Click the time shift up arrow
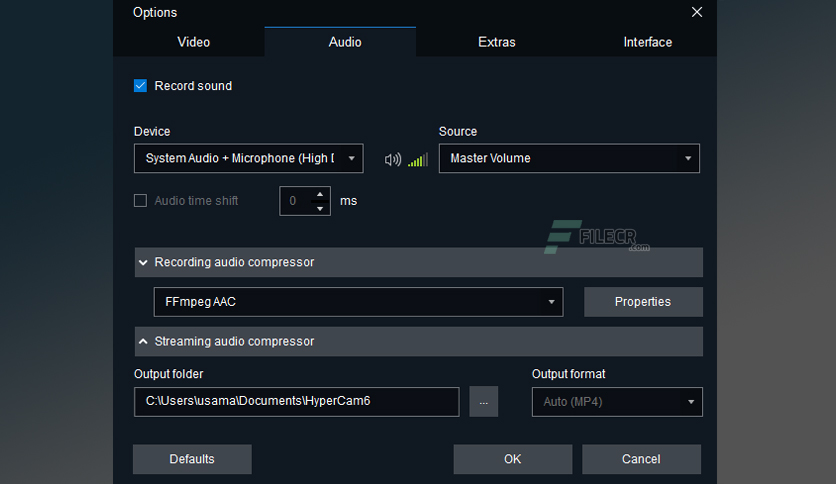The height and width of the screenshot is (484, 836). click(320, 194)
